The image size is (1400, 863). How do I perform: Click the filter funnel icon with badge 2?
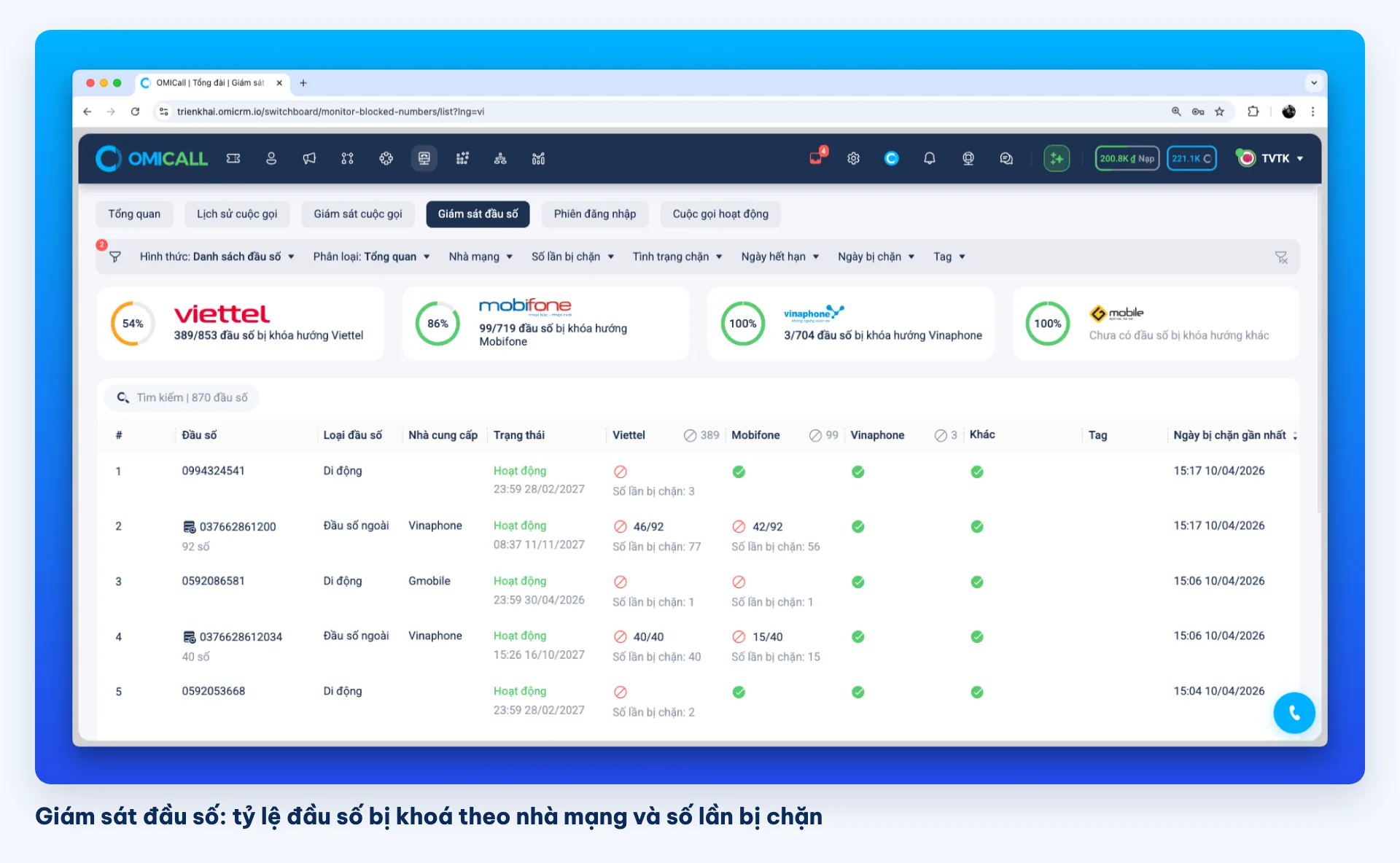[x=114, y=257]
